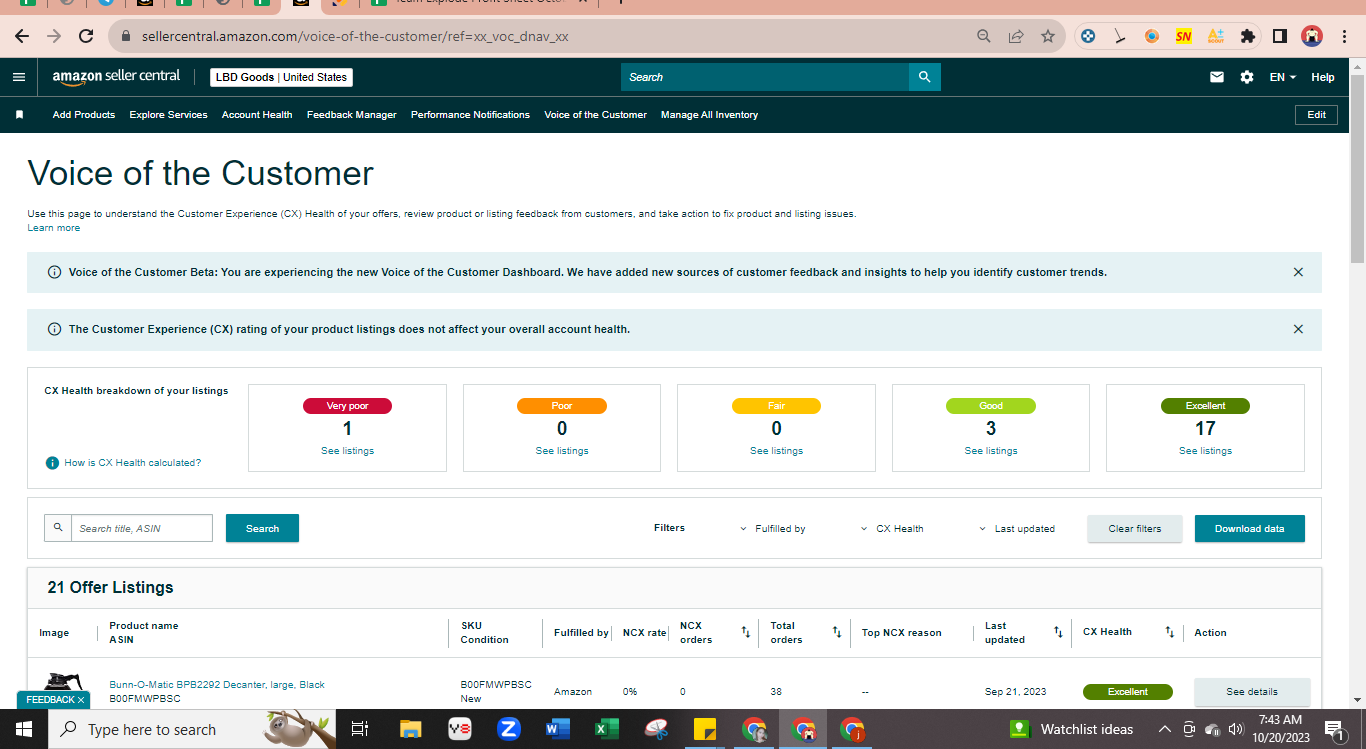Open Zoom from the taskbar
The height and width of the screenshot is (749, 1366).
click(508, 729)
